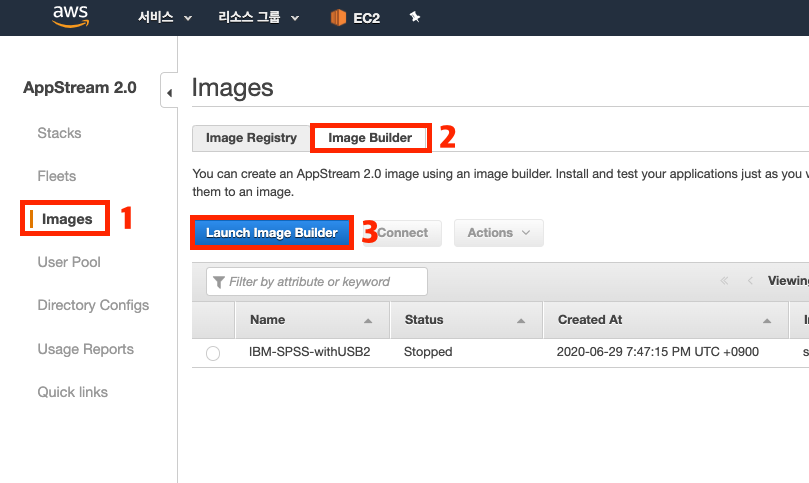
Task: Click the Stopped status cell
Action: point(428,352)
